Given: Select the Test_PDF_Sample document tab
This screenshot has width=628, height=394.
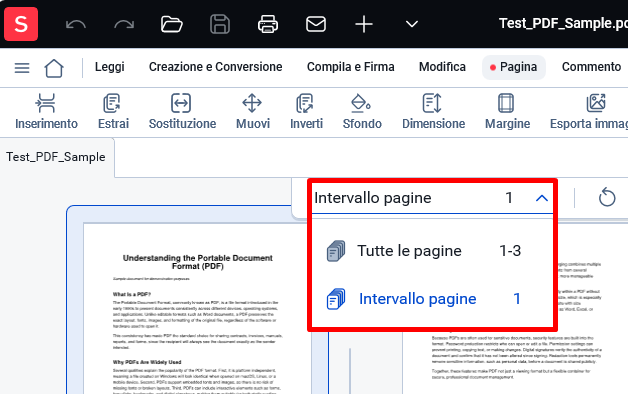Looking at the screenshot, I should (x=56, y=157).
